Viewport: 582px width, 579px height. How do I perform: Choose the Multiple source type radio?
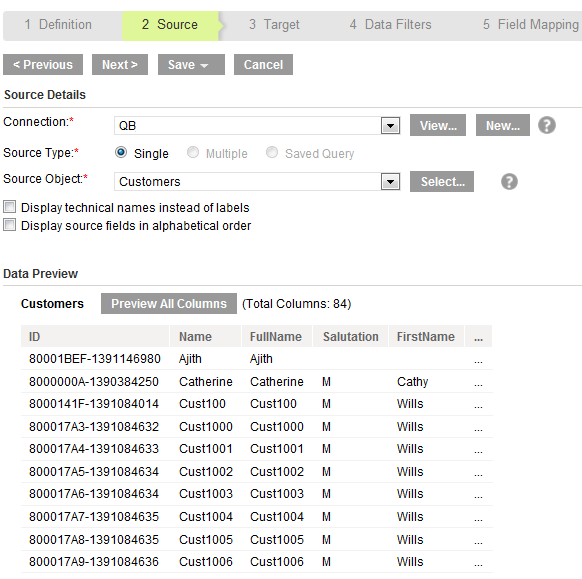(x=193, y=152)
